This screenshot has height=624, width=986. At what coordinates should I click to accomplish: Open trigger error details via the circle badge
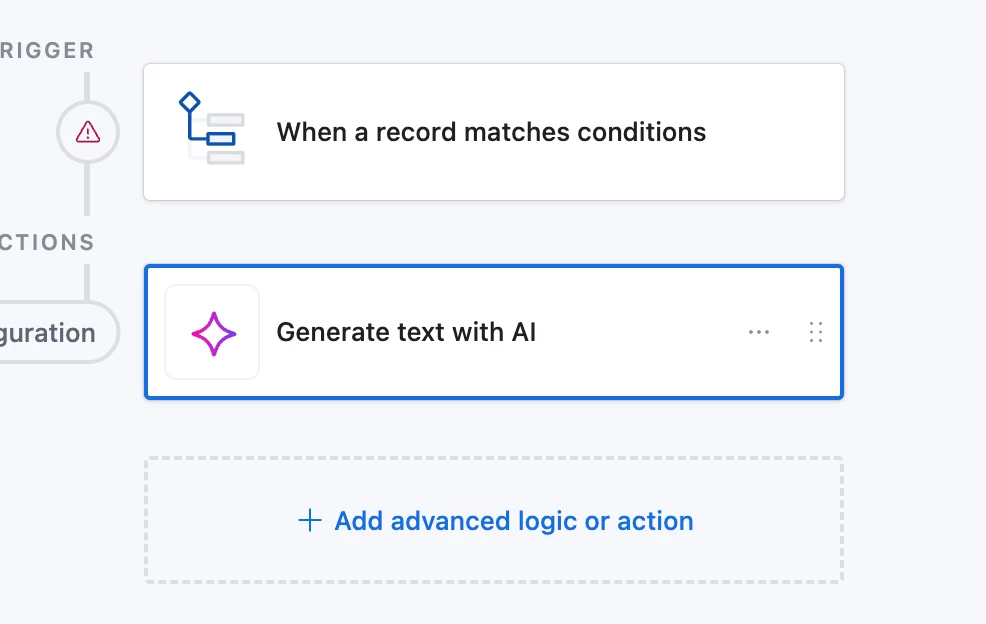tap(88, 132)
